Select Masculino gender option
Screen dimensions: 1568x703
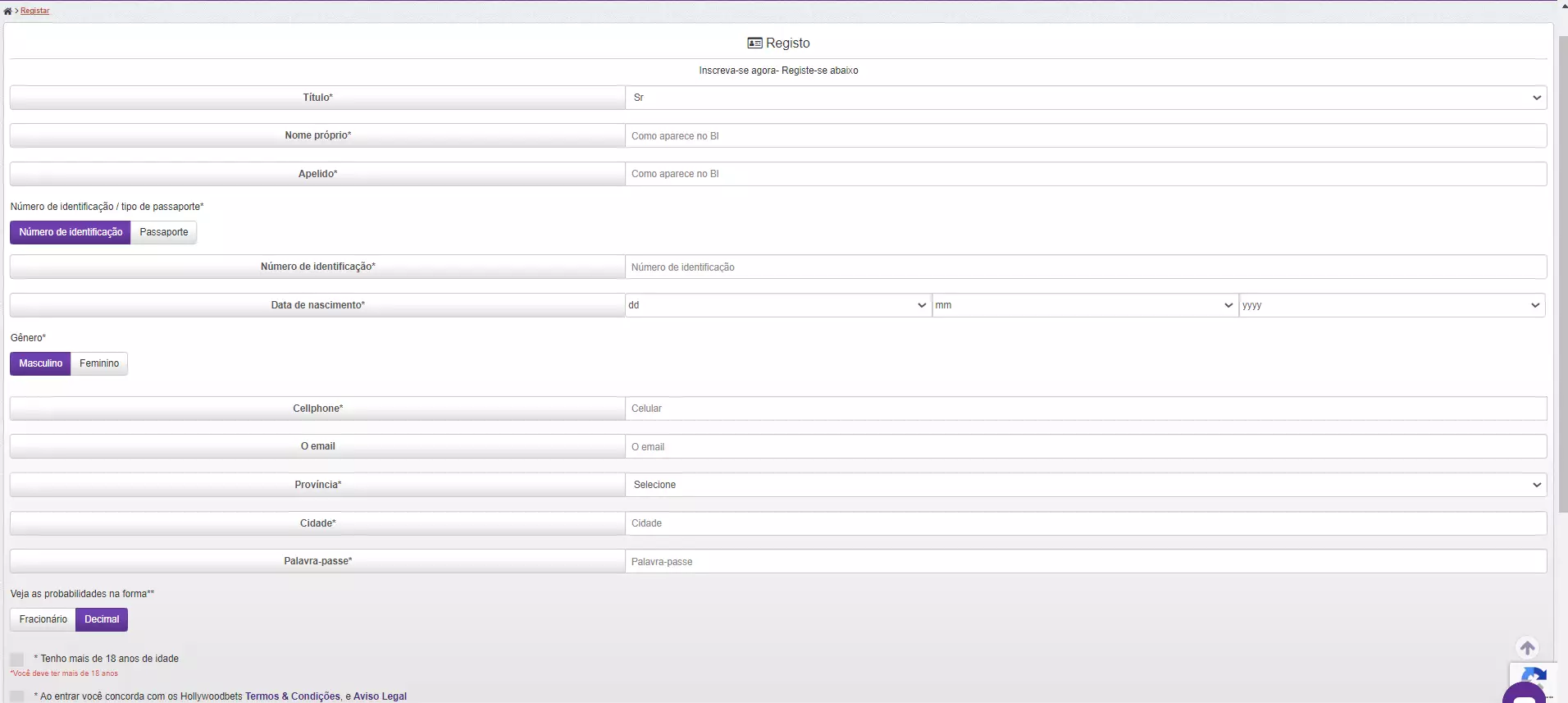(x=41, y=363)
